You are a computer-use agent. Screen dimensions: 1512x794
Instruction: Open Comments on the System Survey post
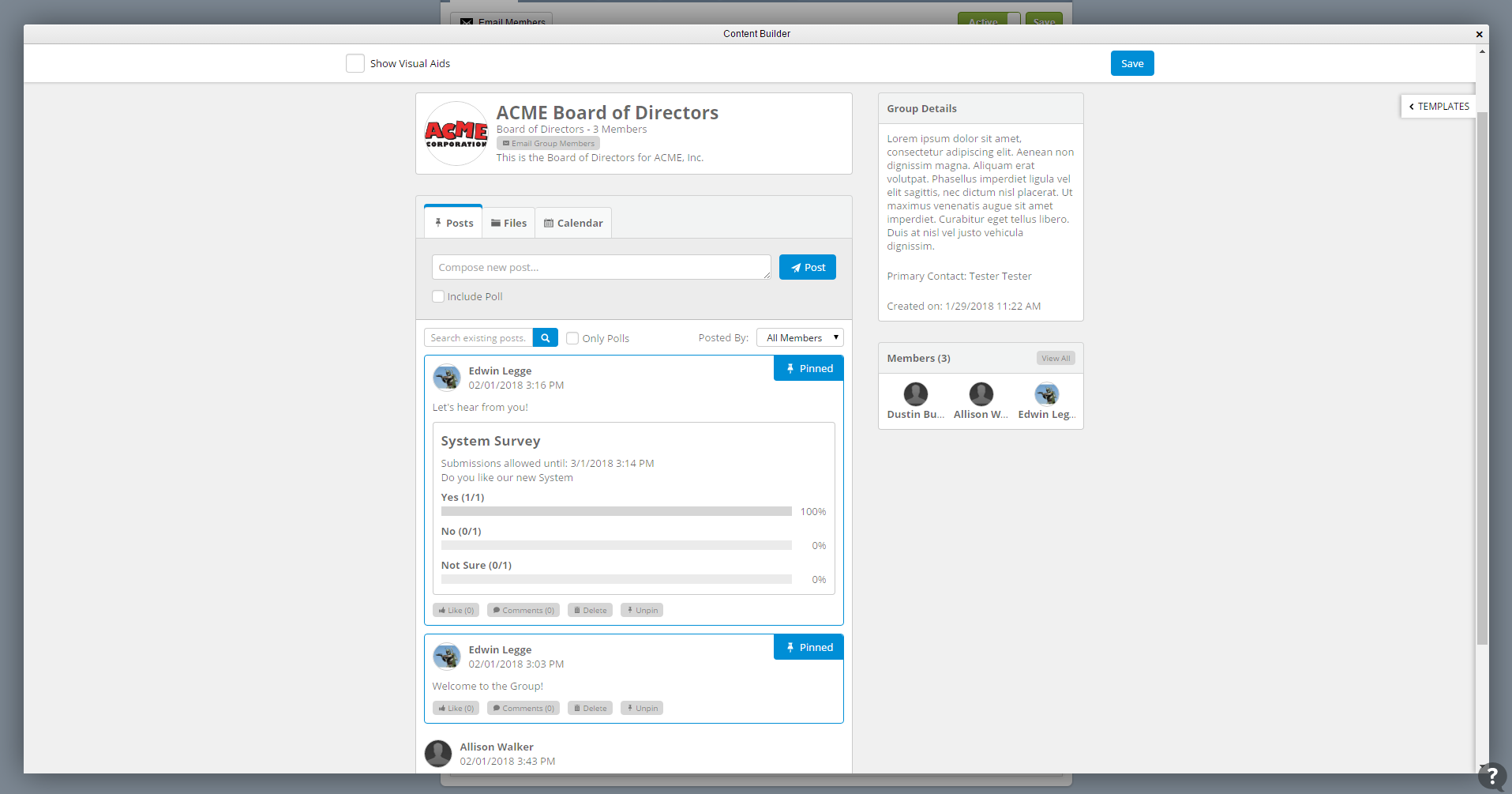tap(523, 610)
